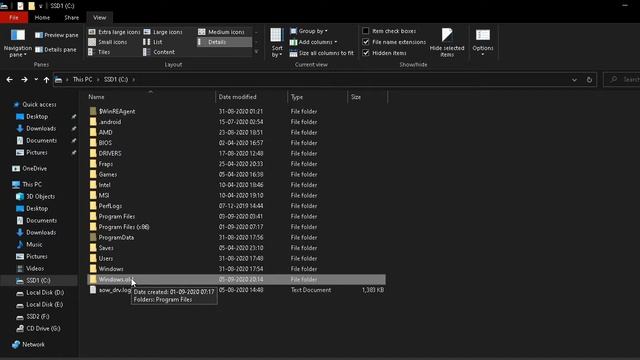
Task: Open Add columns dropdown
Action: 313,42
